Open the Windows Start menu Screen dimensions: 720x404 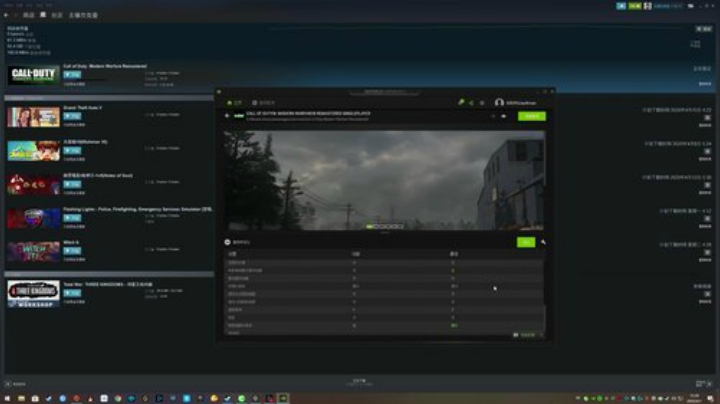7,398
